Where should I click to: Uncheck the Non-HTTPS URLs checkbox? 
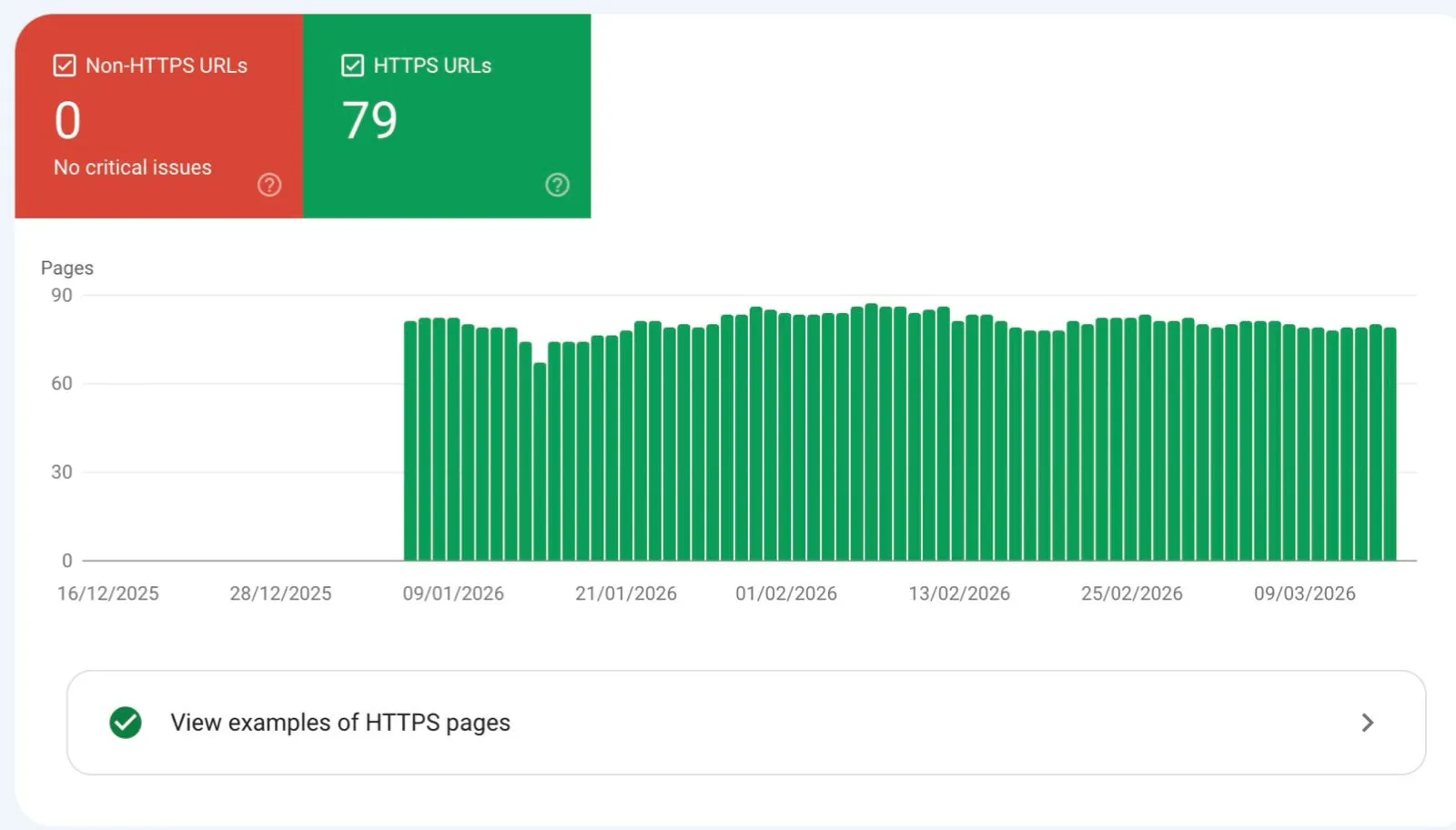pyautogui.click(x=64, y=66)
